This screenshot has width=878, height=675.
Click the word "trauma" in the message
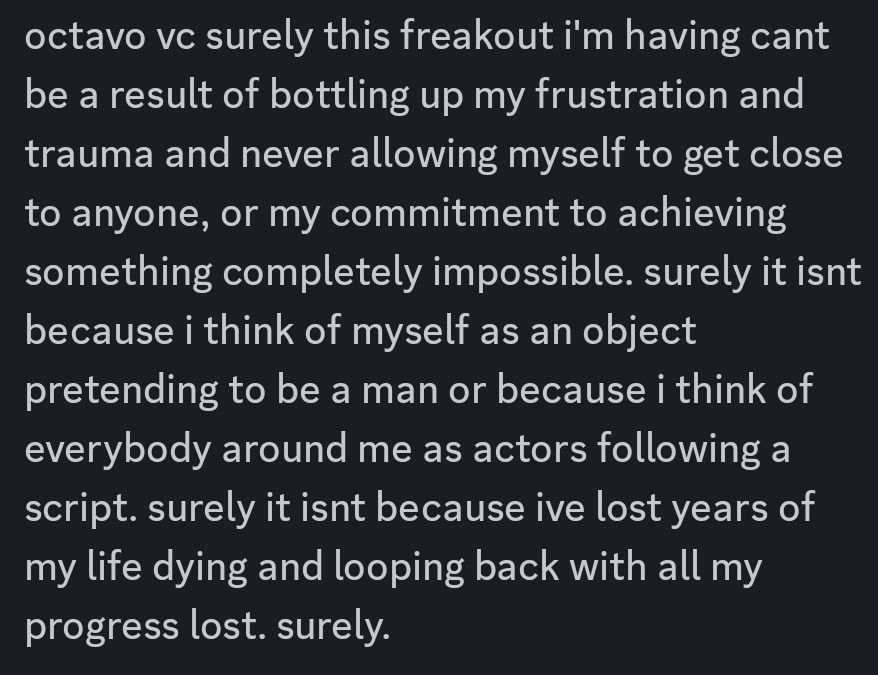89,153
